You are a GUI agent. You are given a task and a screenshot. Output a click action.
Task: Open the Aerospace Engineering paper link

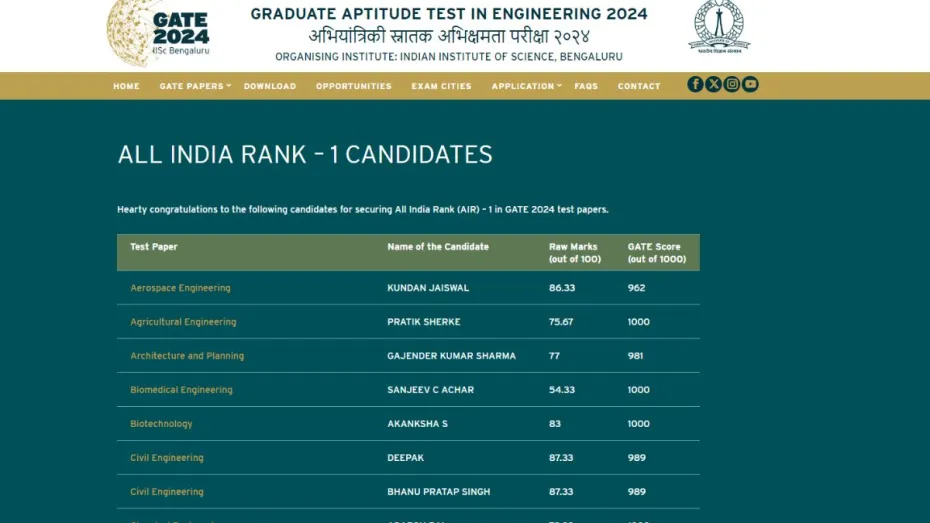tap(180, 288)
